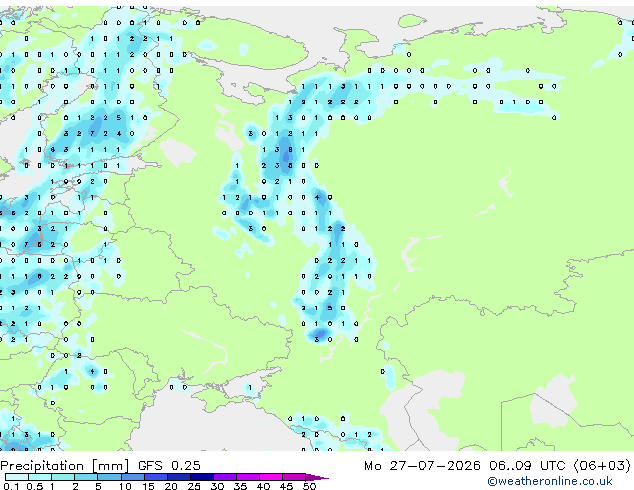Screen dimensions: 634x490
Task: Click the 0.1–0.5 mm palest legend swatch
Action: click(x=17, y=477)
